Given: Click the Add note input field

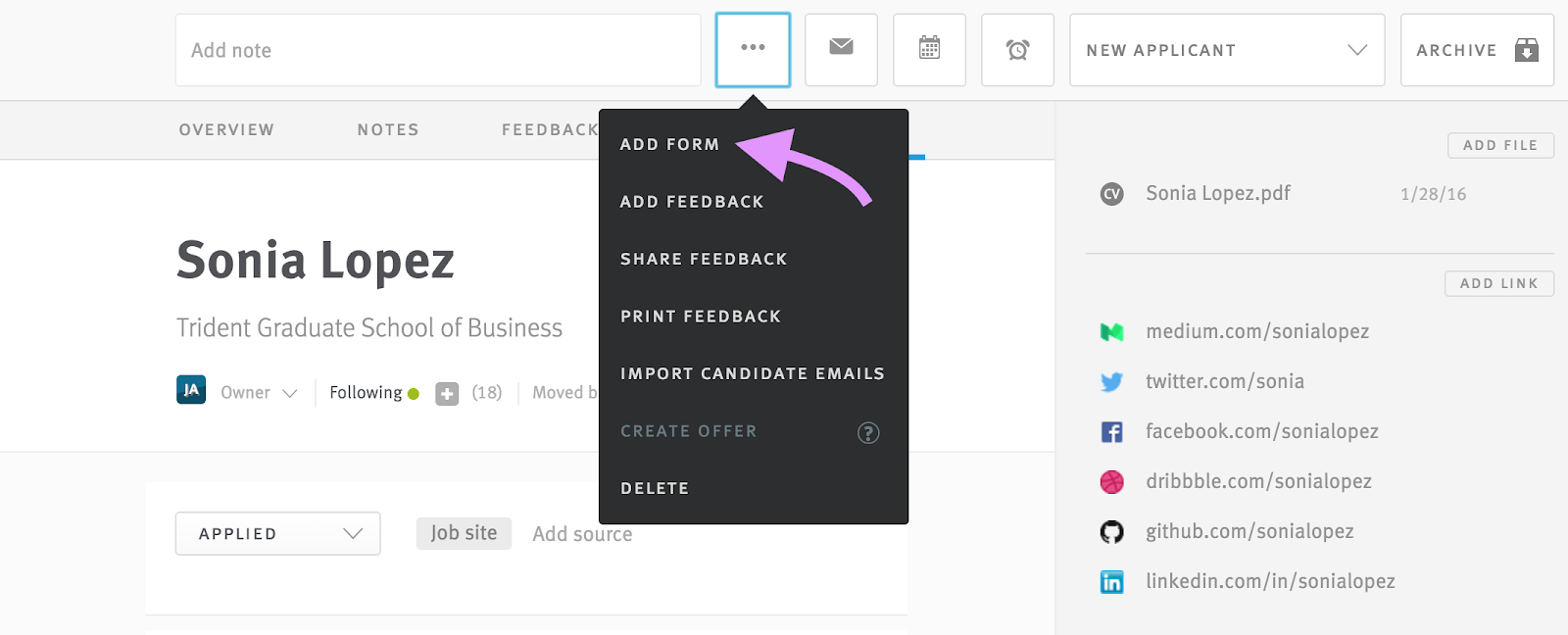Looking at the screenshot, I should [x=437, y=50].
